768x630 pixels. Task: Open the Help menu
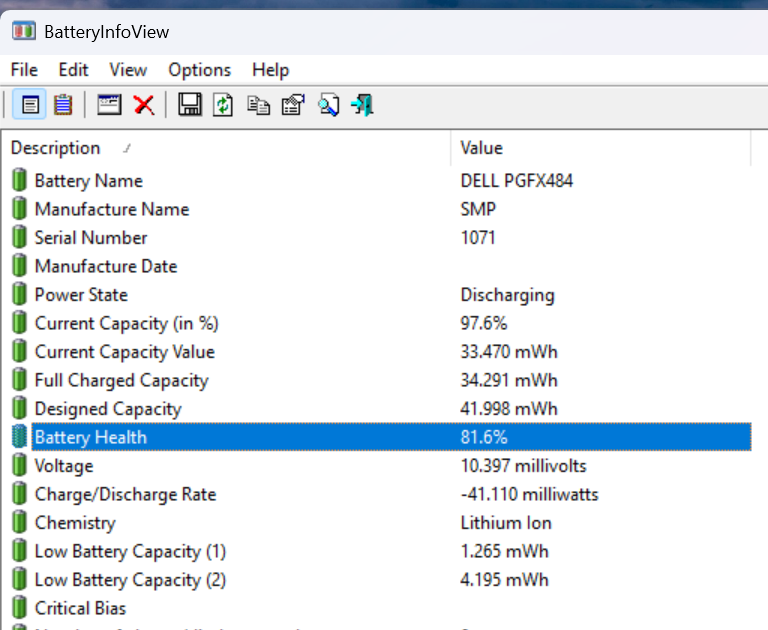[270, 70]
